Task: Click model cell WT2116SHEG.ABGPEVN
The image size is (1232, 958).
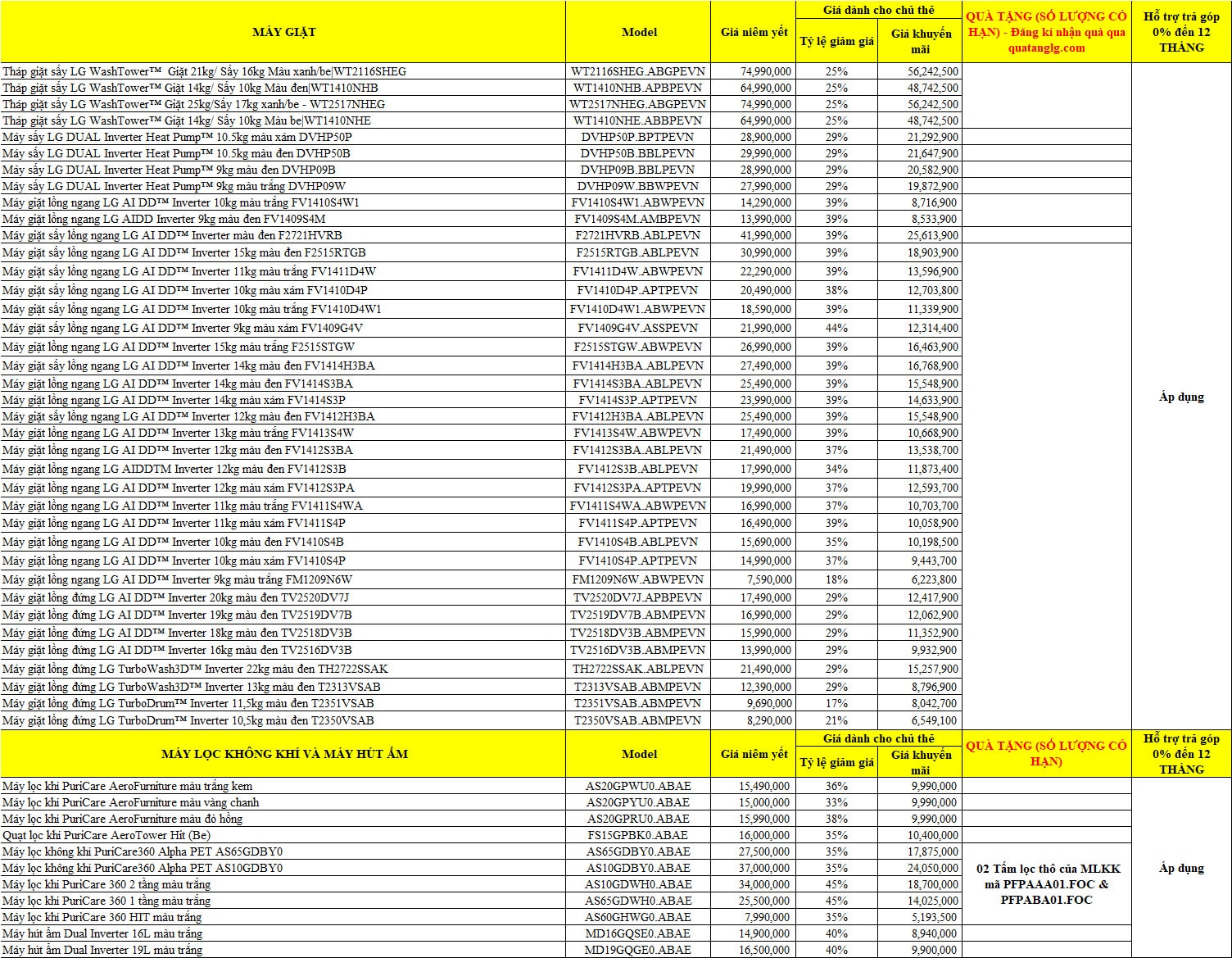Action: click(639, 71)
